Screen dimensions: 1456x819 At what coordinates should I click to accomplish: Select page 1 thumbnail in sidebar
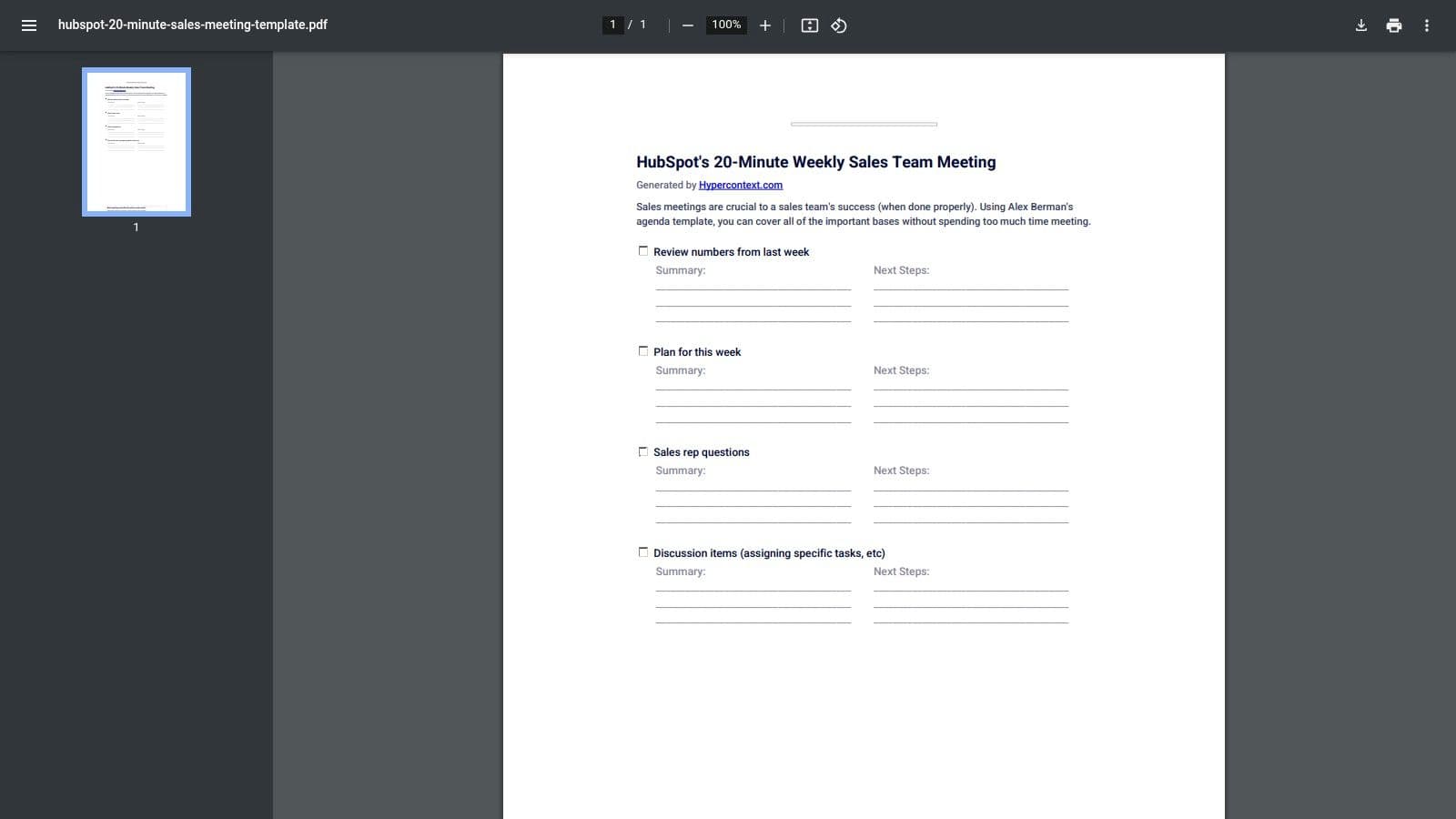136,141
